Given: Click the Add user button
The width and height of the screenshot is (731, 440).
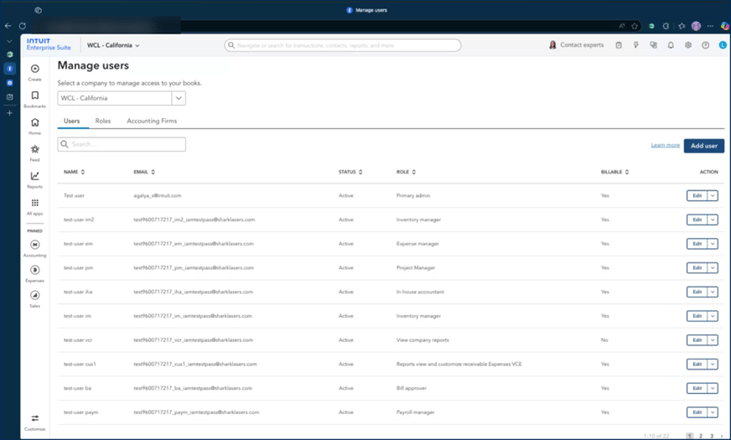Looking at the screenshot, I should coord(704,145).
